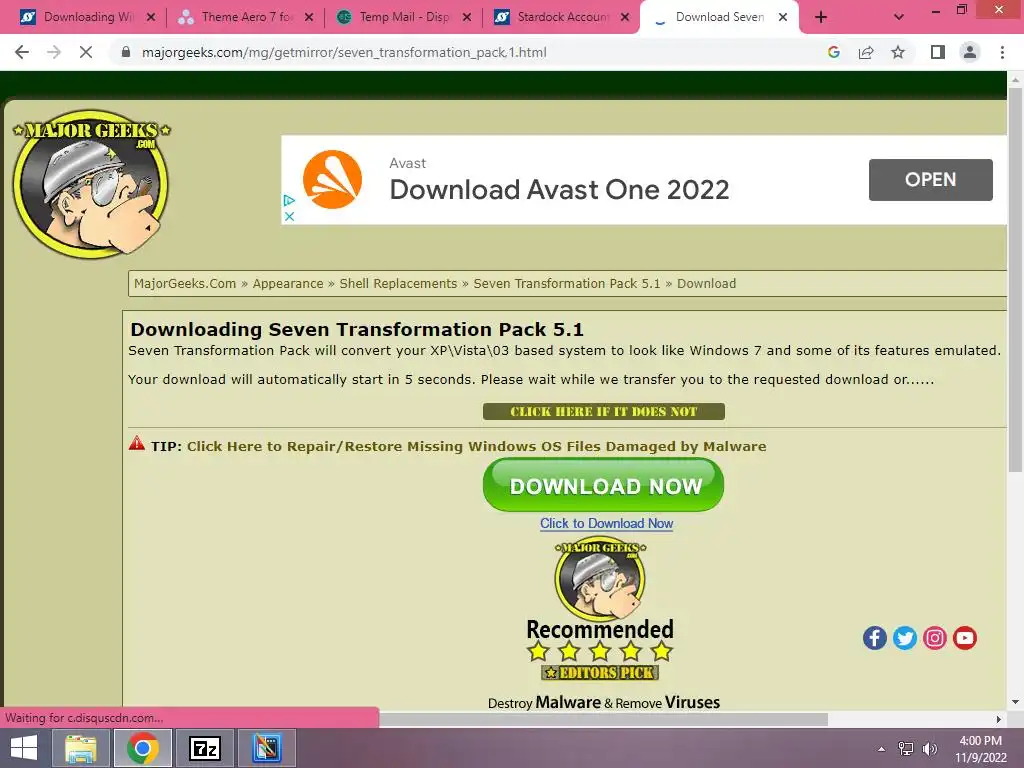
Task: Click the MajorGeeks site logo
Action: coord(91,184)
